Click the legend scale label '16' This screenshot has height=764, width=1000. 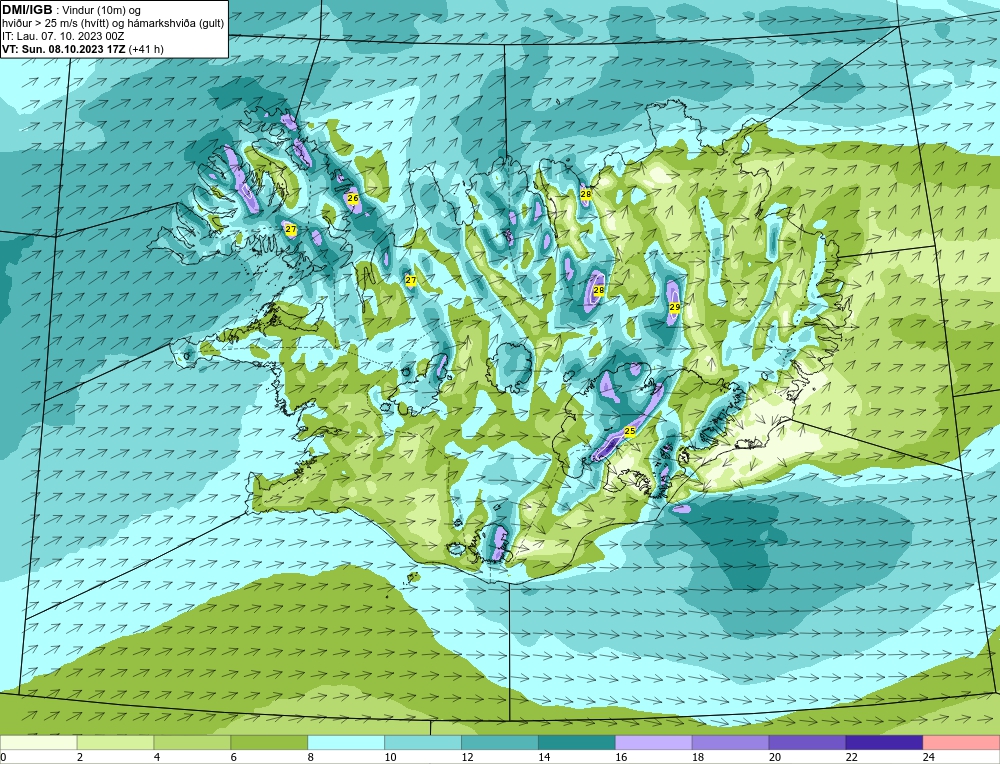coord(621,757)
